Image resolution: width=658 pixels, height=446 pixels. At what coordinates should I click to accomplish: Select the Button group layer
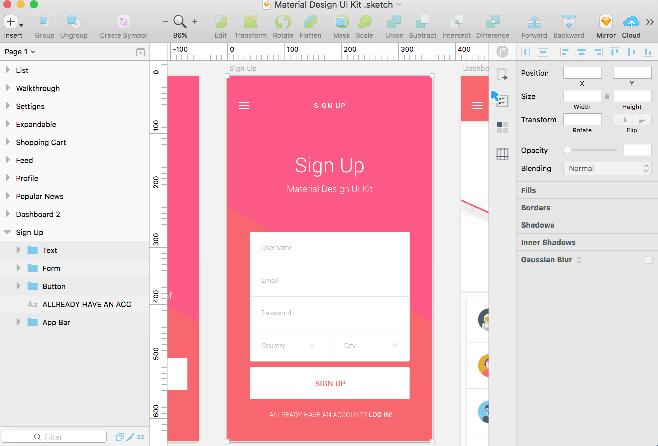(75, 286)
